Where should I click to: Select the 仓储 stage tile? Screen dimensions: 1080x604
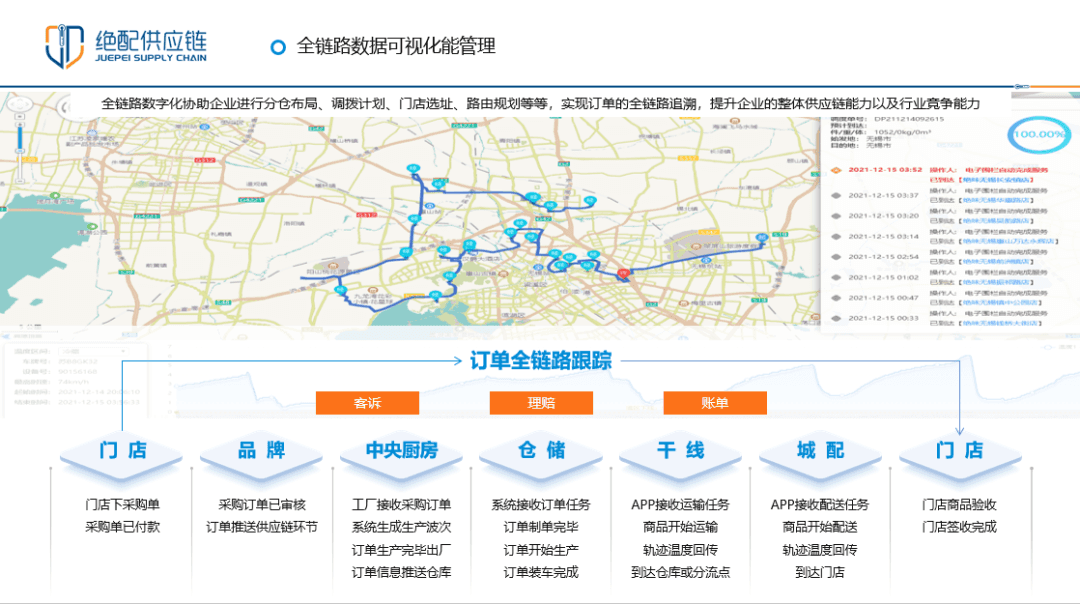coord(541,451)
